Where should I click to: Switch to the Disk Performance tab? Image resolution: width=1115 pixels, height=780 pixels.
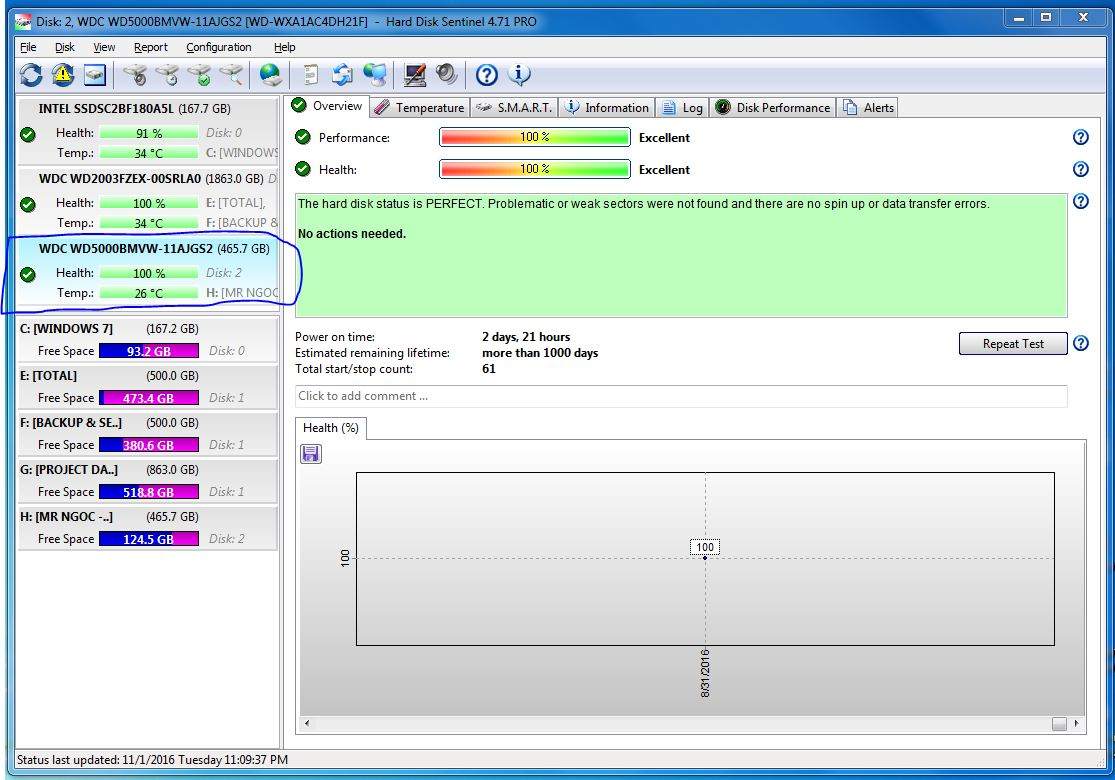click(772, 107)
